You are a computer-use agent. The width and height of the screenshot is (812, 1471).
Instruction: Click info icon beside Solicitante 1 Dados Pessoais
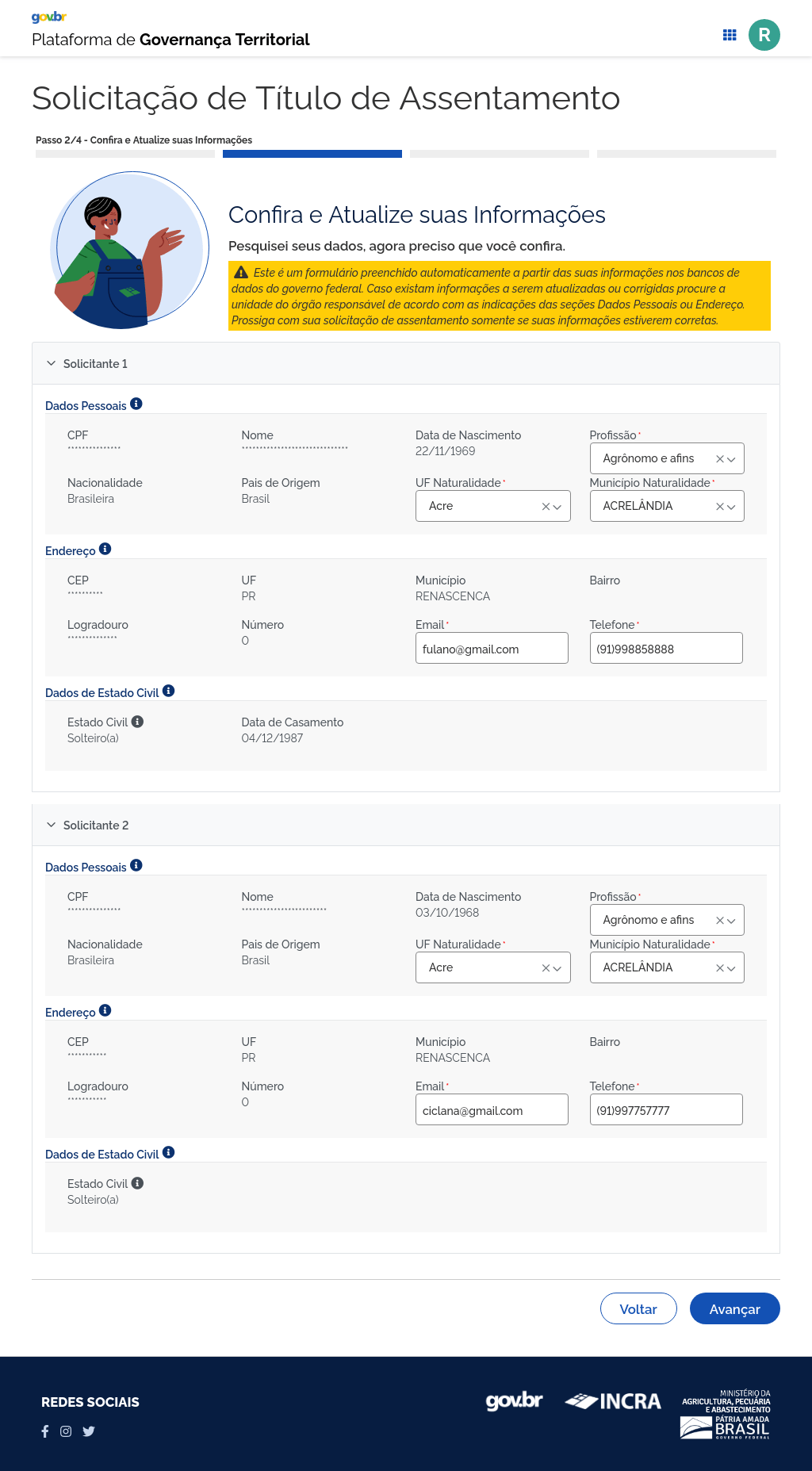point(136,404)
